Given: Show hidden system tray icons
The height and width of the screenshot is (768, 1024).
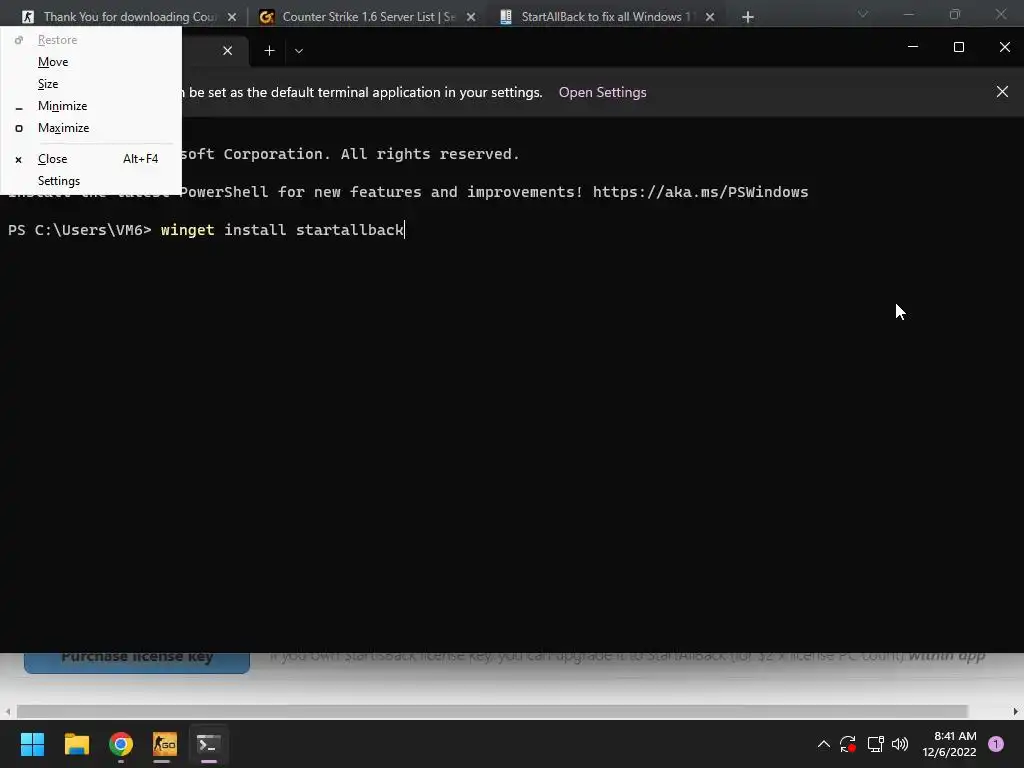Looking at the screenshot, I should click(824, 744).
